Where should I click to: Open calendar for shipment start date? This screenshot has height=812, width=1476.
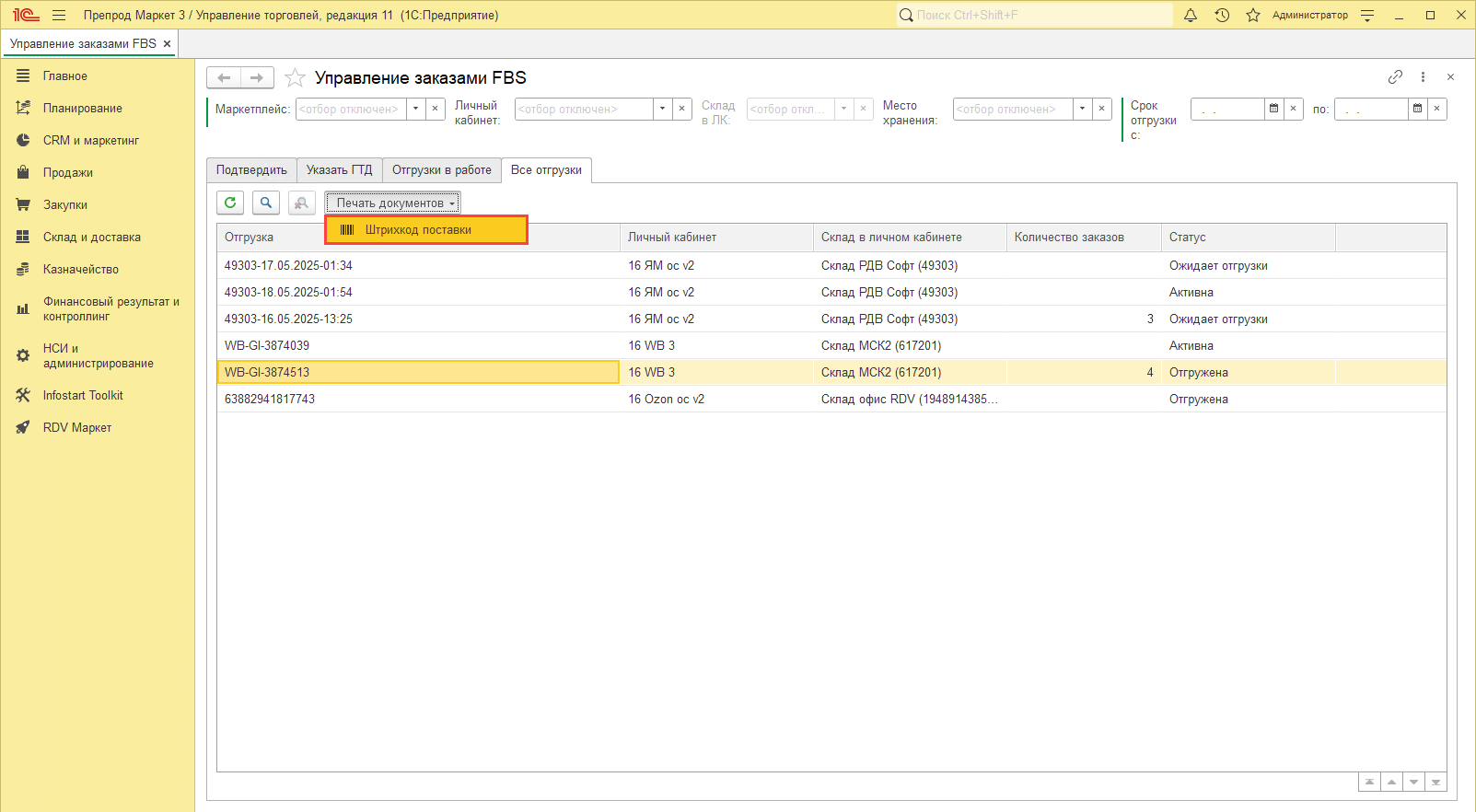point(1273,109)
